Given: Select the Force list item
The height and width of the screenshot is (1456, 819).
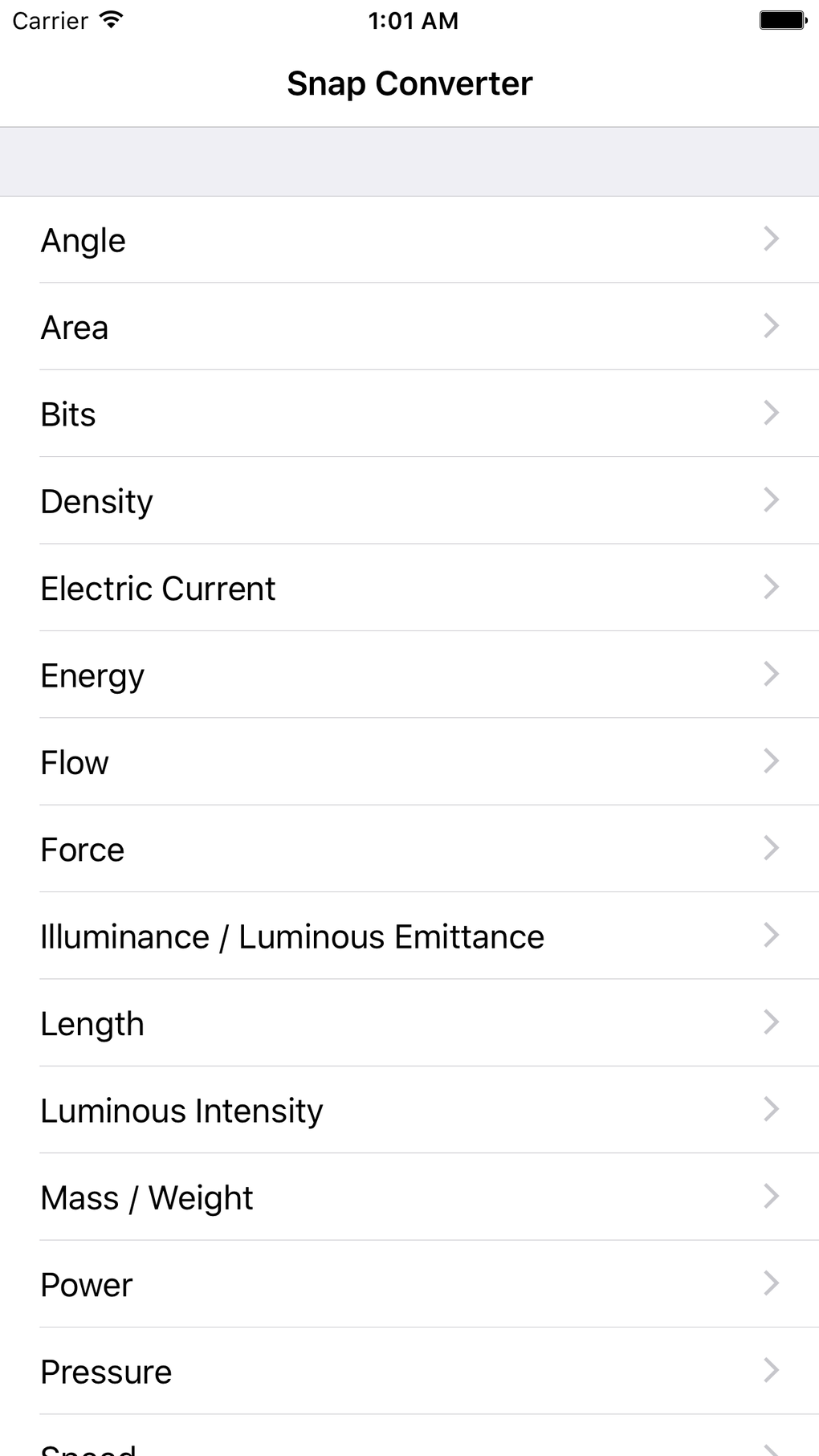Looking at the screenshot, I should pyautogui.click(x=83, y=850).
